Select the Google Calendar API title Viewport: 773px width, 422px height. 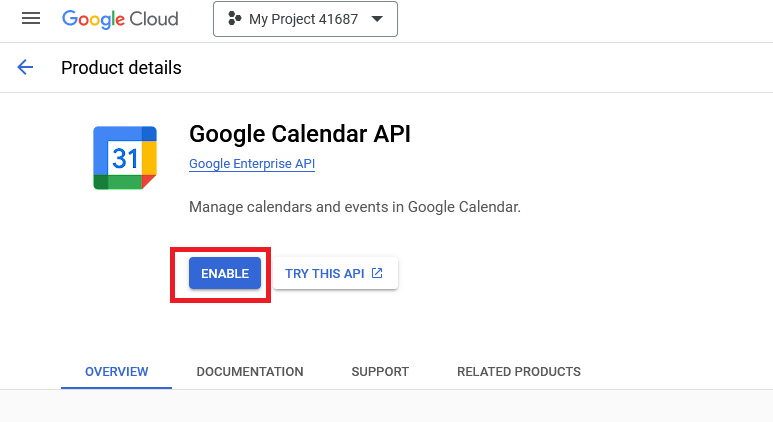tap(300, 134)
